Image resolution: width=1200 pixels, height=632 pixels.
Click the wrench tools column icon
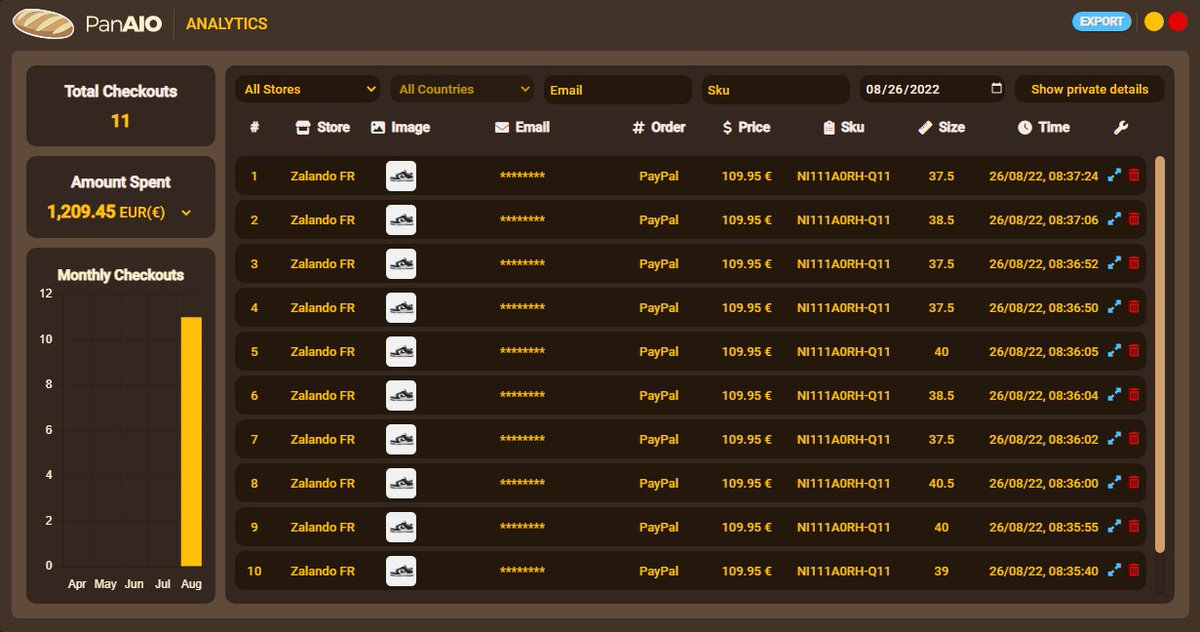[1121, 127]
